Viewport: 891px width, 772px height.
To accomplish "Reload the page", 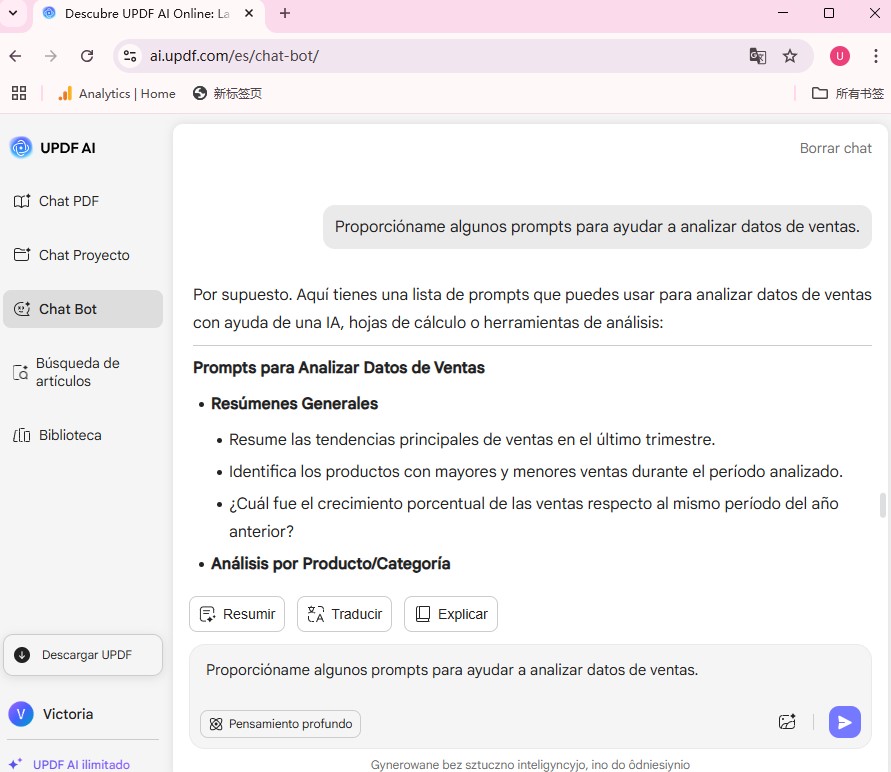I will [87, 56].
